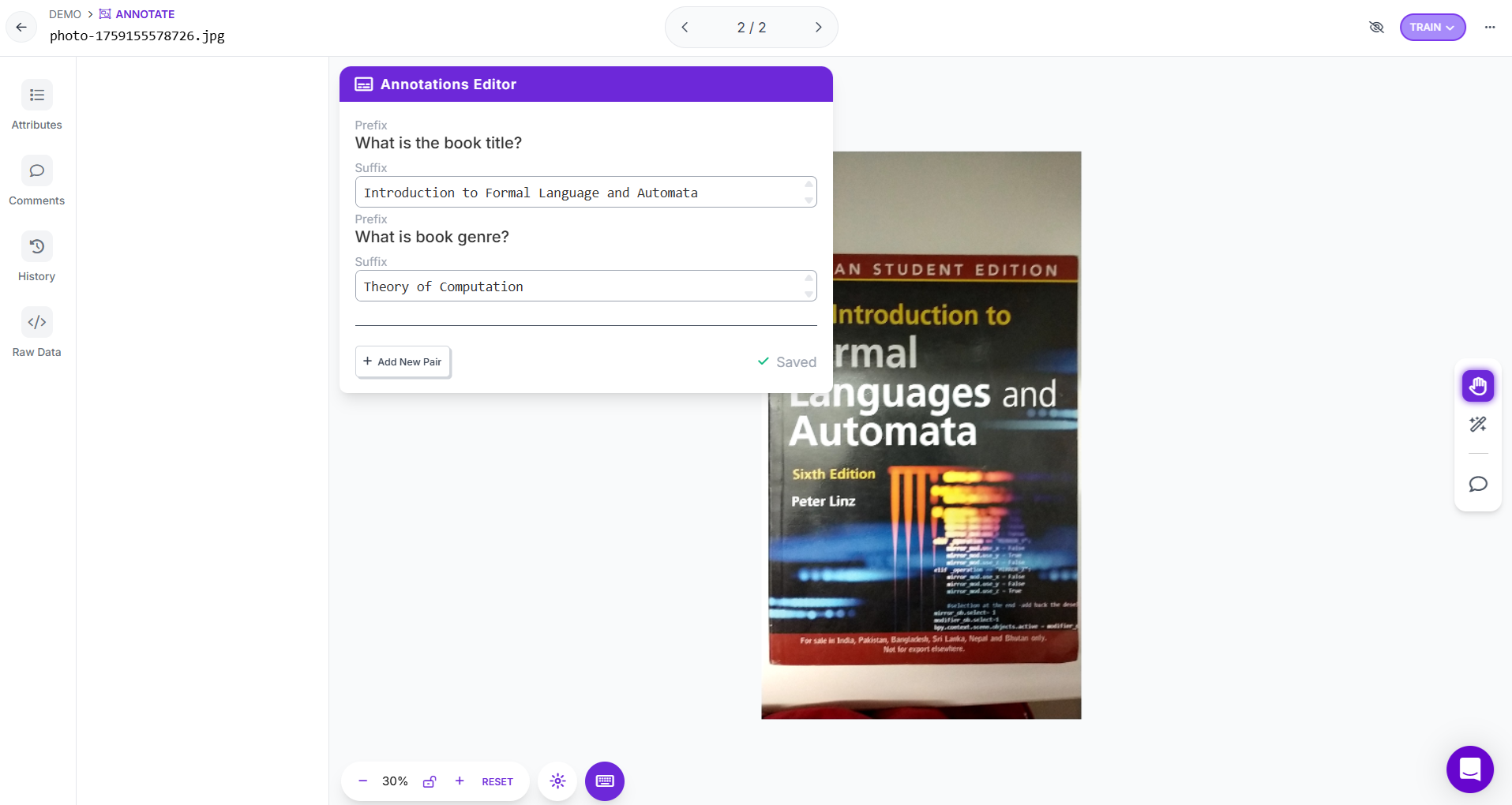
Task: Click the Saved status indicator
Action: 787,361
